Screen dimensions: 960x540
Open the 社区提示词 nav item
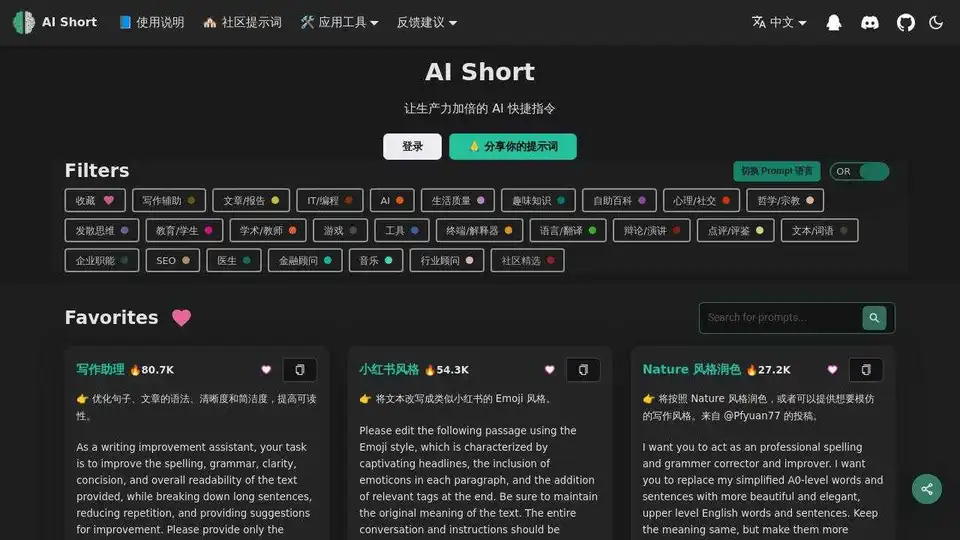(x=242, y=23)
